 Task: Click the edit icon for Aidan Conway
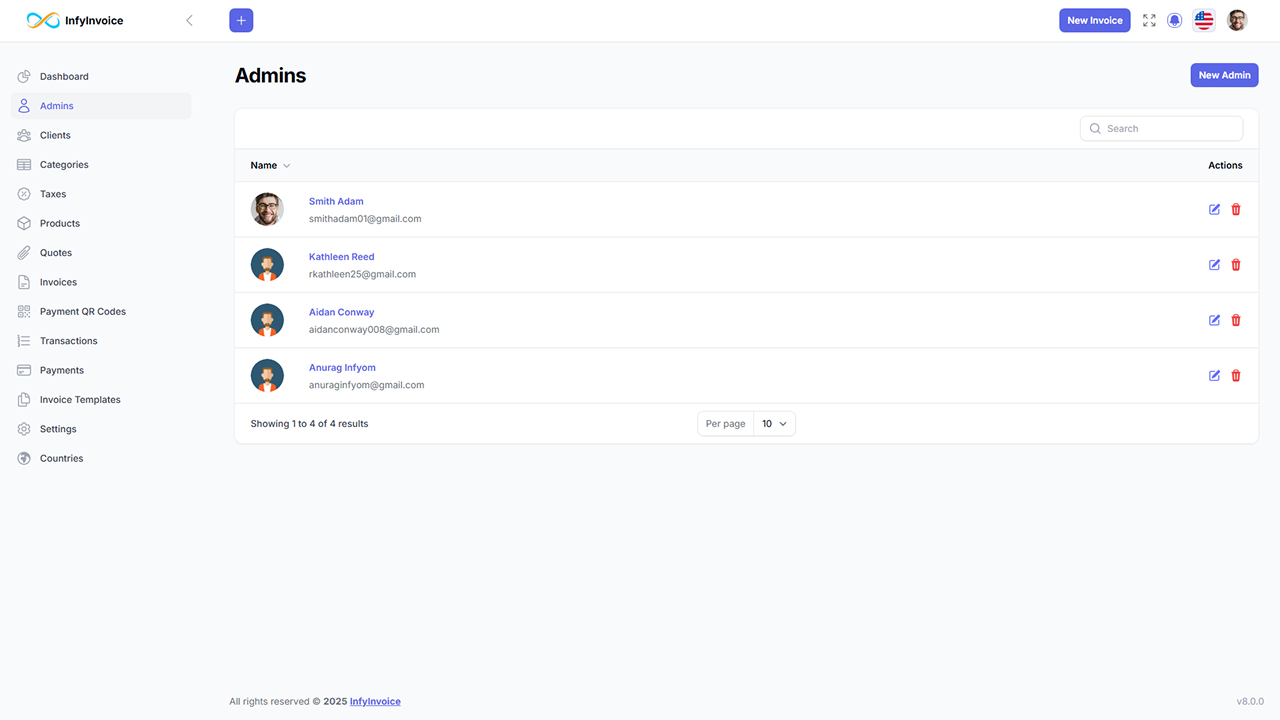point(1214,320)
